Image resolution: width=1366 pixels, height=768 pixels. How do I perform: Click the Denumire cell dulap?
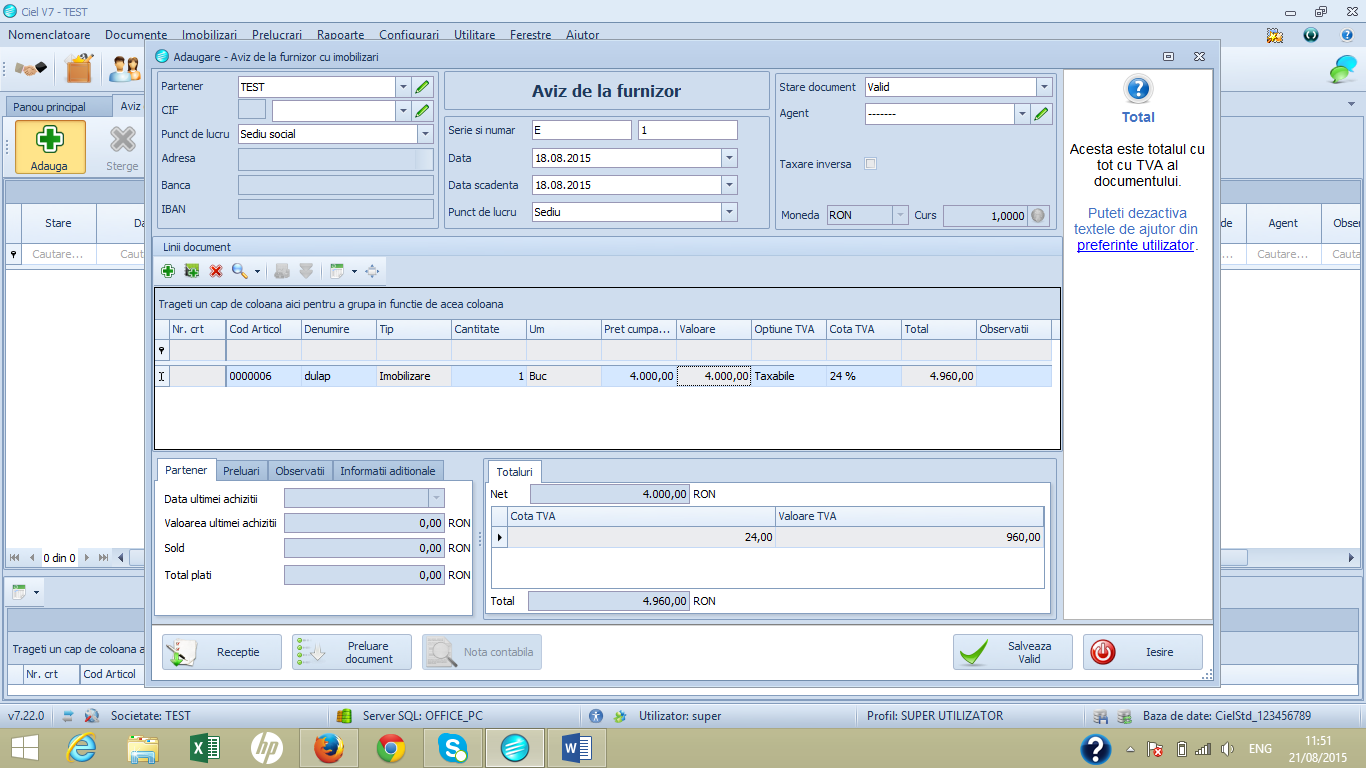339,376
